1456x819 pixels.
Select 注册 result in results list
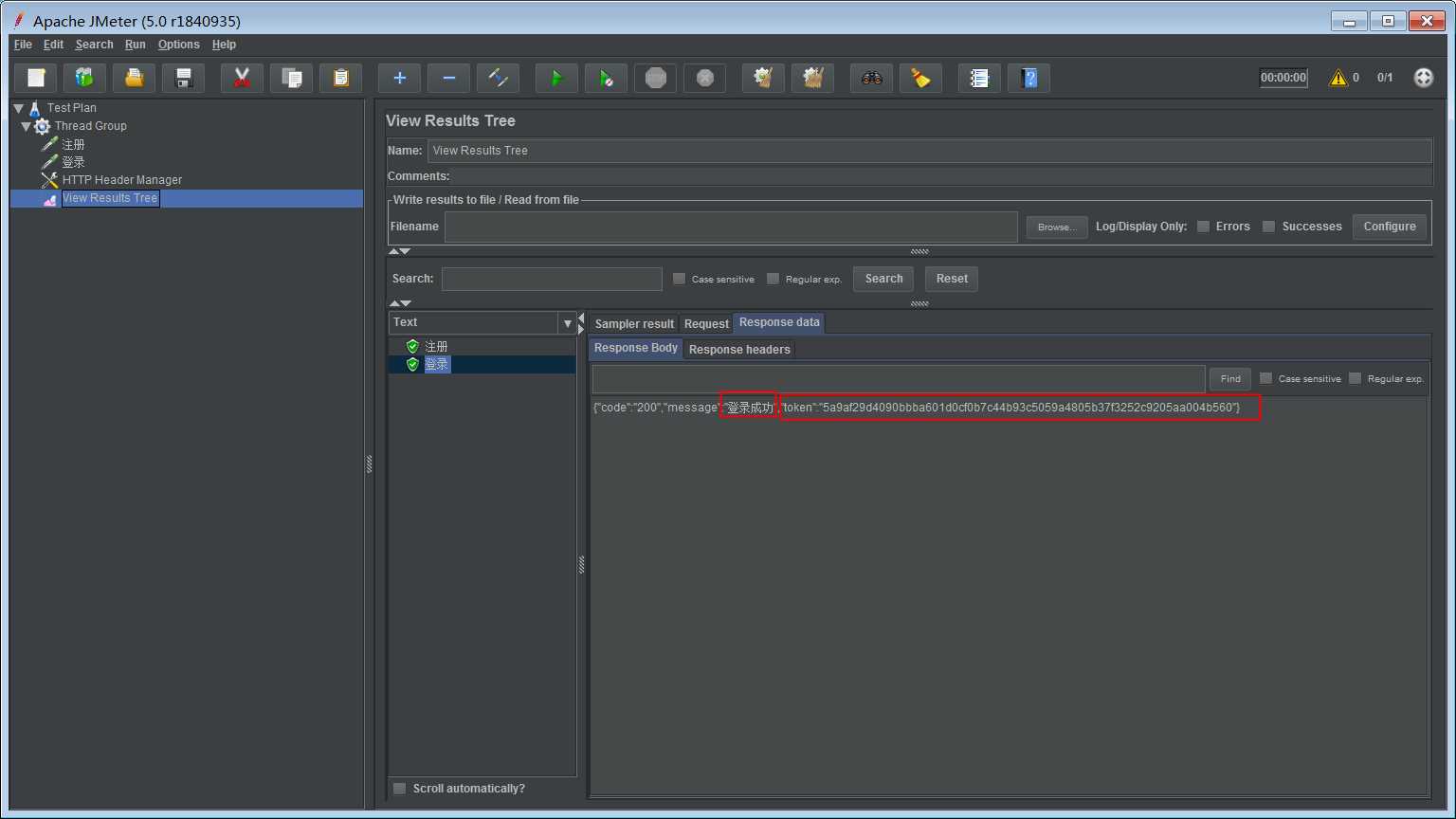pyautogui.click(x=436, y=347)
